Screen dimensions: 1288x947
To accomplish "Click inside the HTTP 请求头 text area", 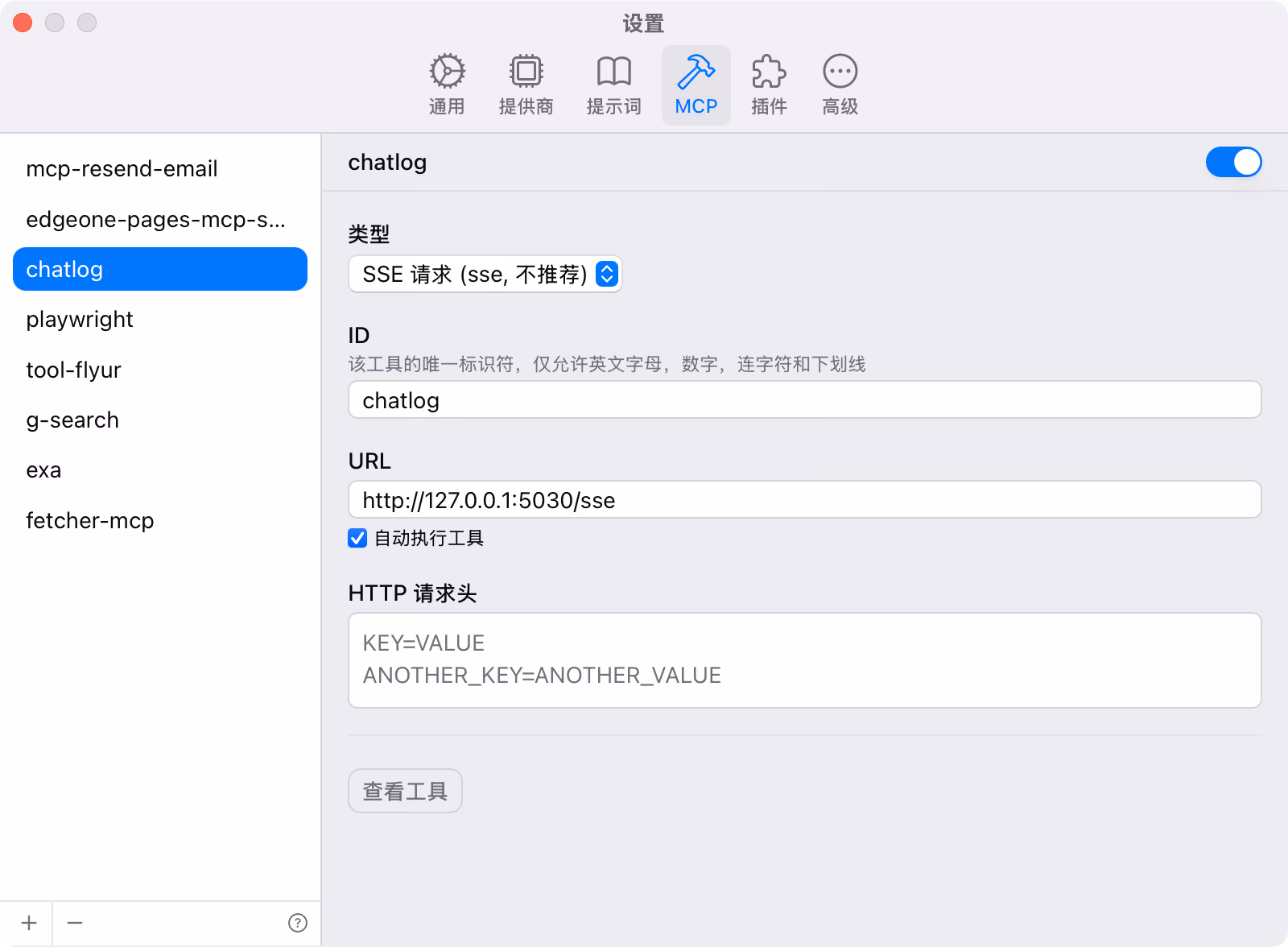I will tap(803, 660).
